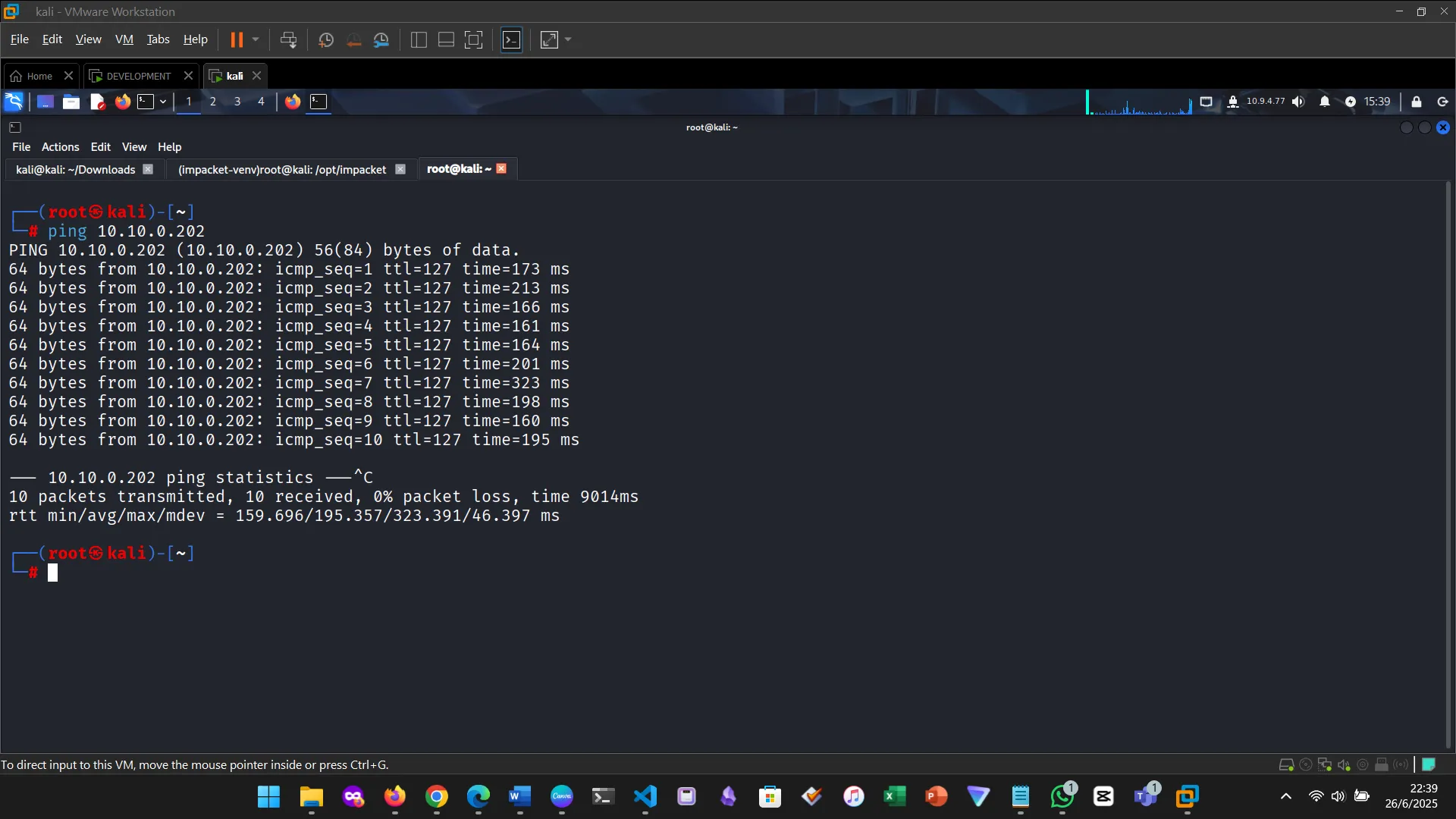Open the file manager on the Kali panel
The width and height of the screenshot is (1456, 819).
(x=71, y=101)
